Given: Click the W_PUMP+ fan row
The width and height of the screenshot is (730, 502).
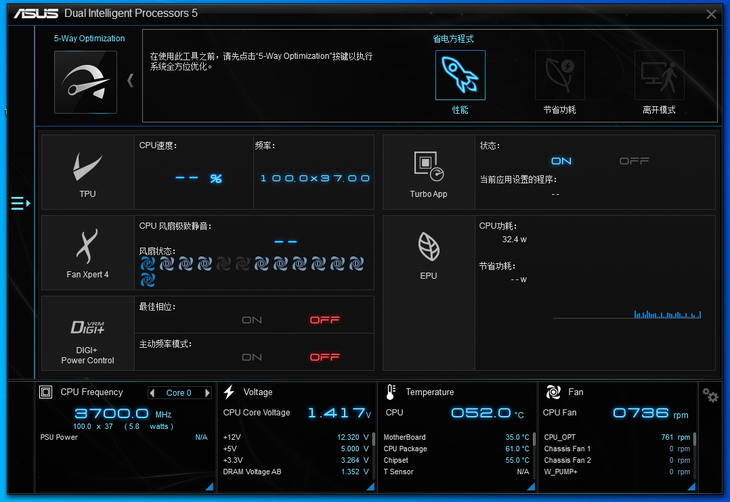Looking at the screenshot, I should pyautogui.click(x=617, y=472).
